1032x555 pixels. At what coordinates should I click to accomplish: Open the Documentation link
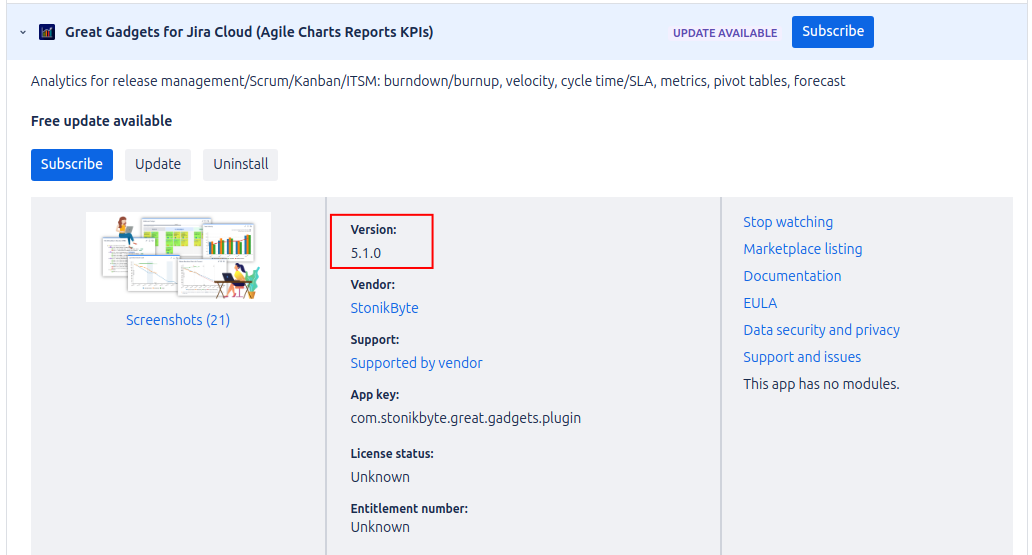(792, 276)
